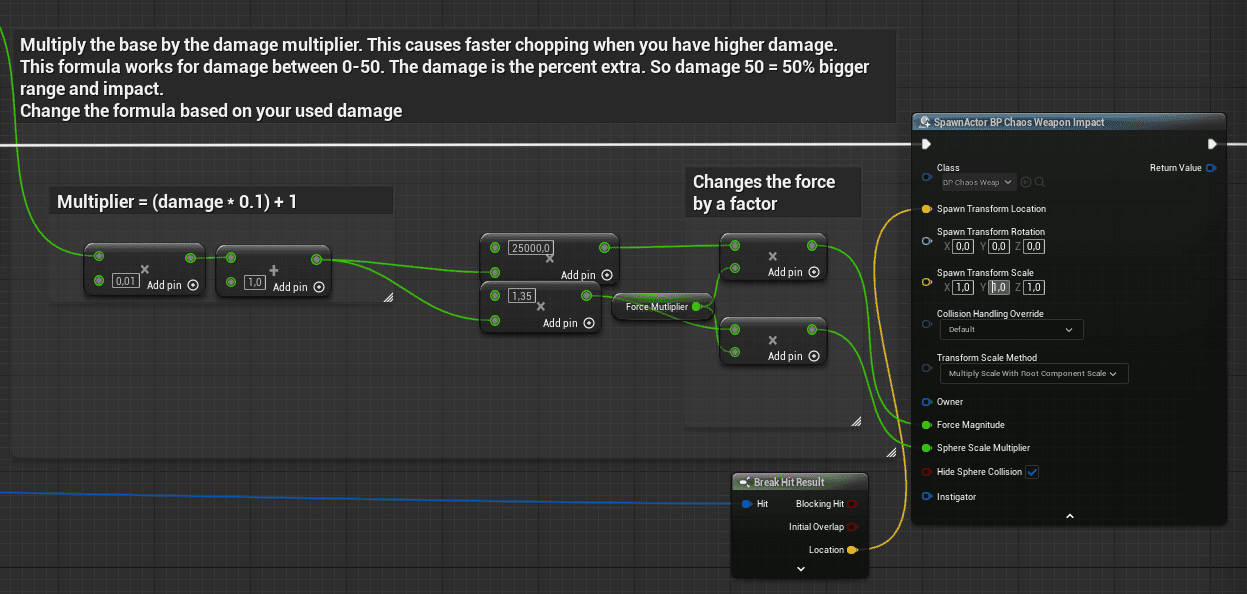
Task: Click the Blocking Hit output pin
Action: click(853, 504)
